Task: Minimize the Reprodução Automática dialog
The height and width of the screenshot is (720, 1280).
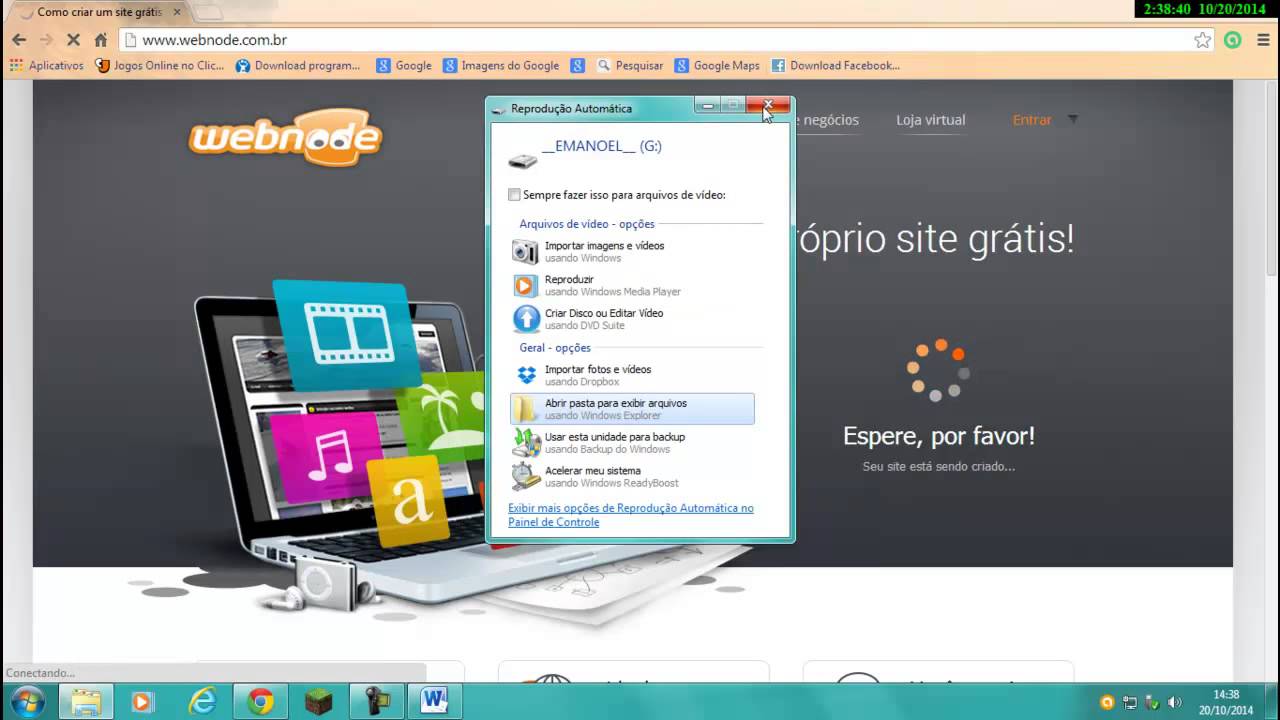Action: [x=708, y=105]
